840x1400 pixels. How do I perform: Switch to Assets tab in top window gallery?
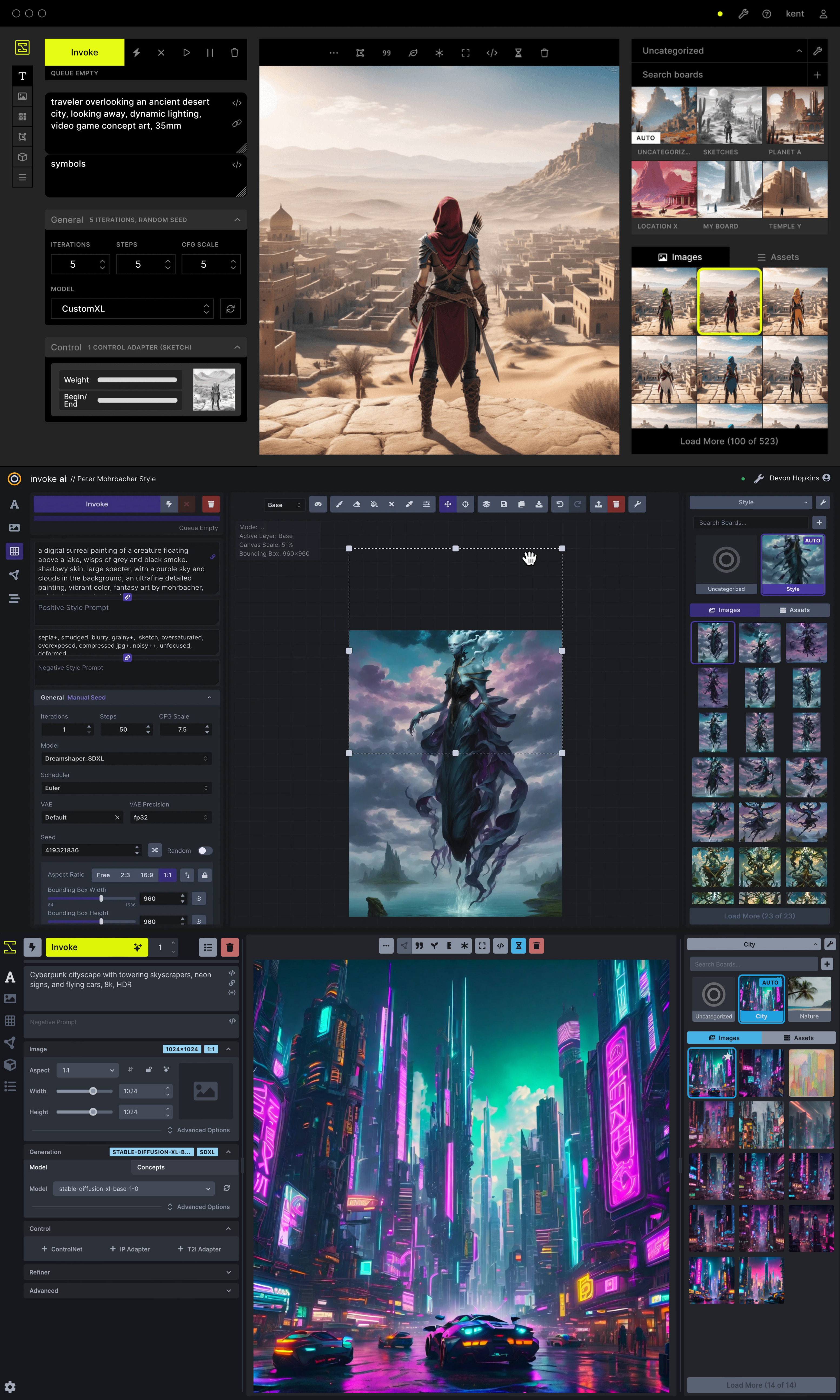click(x=778, y=257)
